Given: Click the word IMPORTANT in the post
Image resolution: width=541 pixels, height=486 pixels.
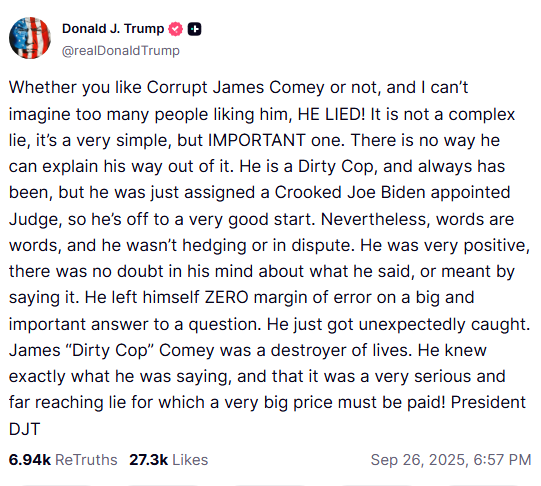Looking at the screenshot, I should 257,140.
